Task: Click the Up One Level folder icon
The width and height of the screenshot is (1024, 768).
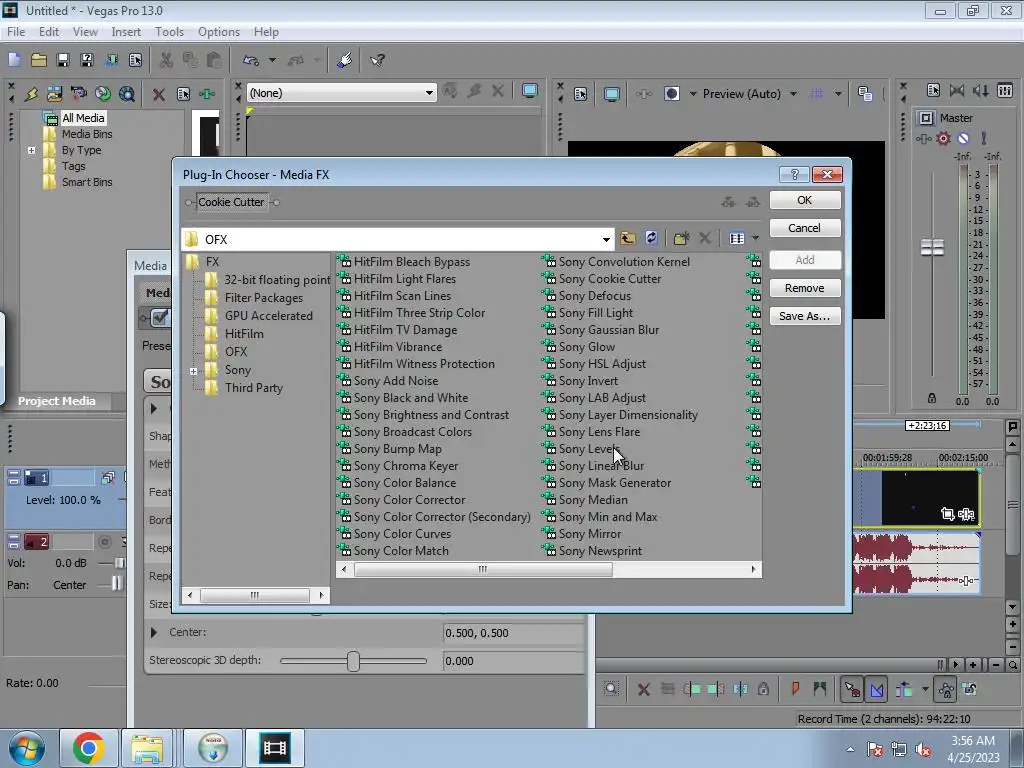Action: [628, 238]
